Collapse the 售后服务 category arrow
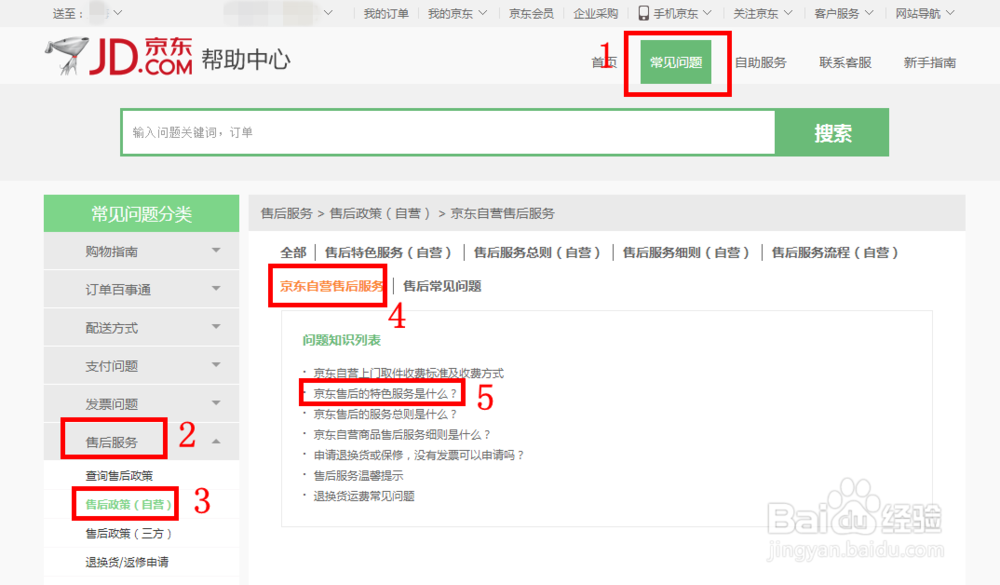This screenshot has width=1000, height=585. point(216,441)
